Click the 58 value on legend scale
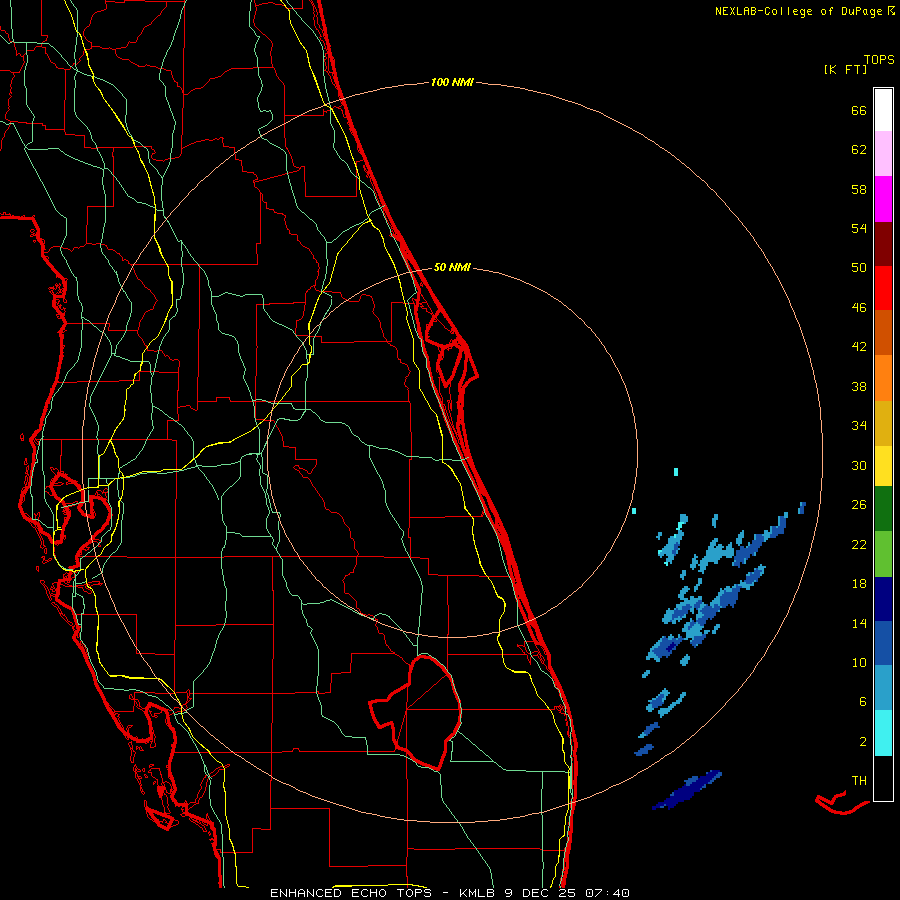 point(859,189)
